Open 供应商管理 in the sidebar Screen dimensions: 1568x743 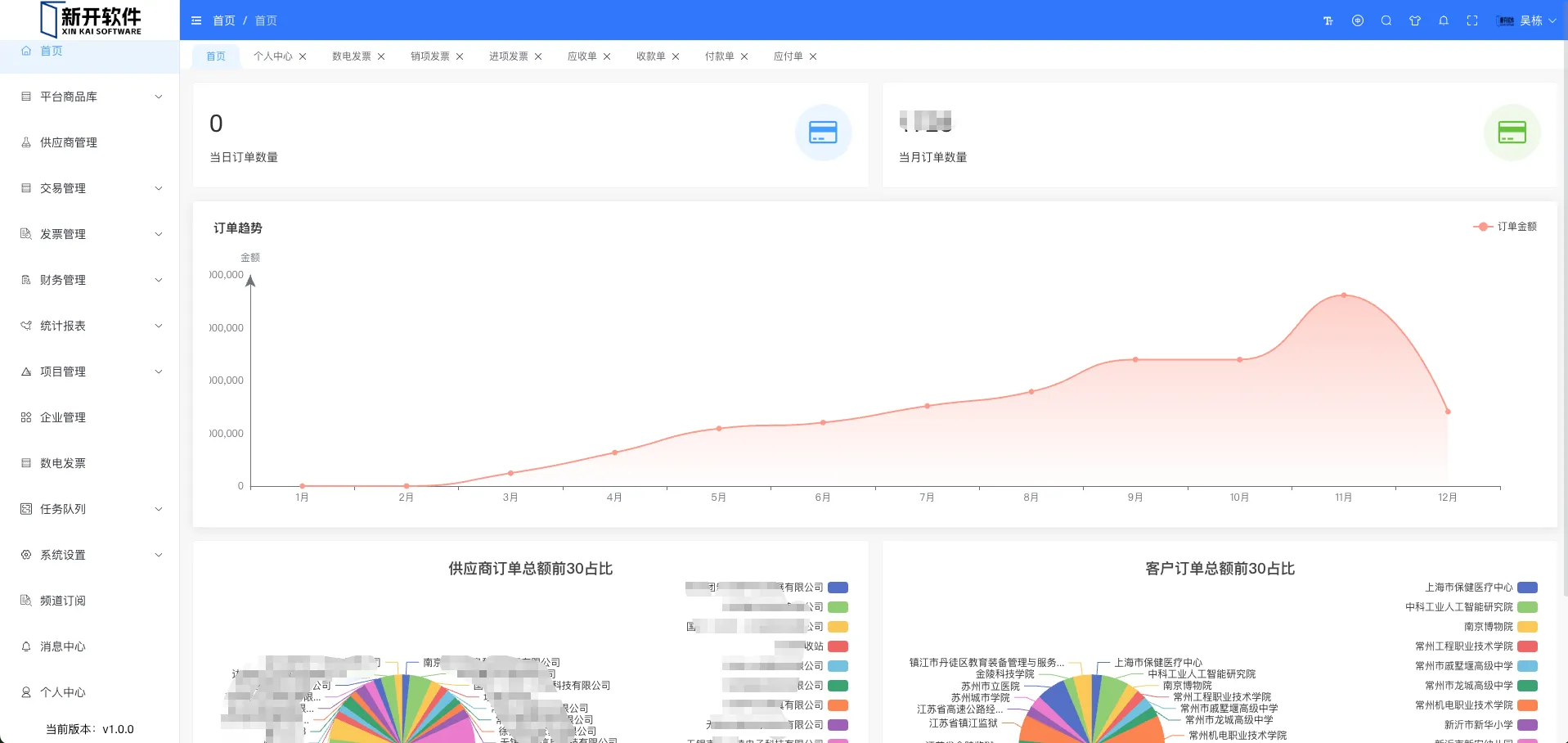tap(69, 142)
